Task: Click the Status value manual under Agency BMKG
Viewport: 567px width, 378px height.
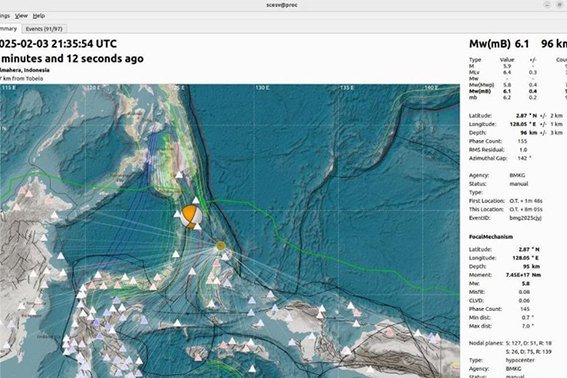Action: [519, 184]
